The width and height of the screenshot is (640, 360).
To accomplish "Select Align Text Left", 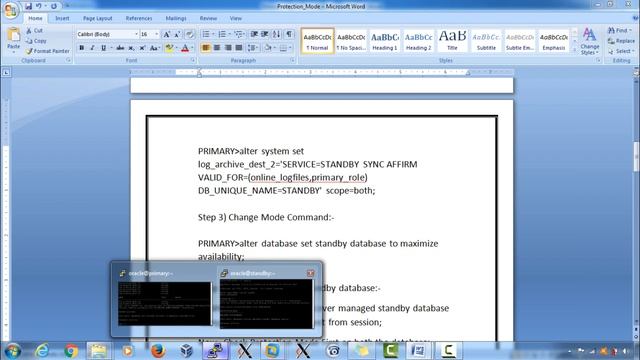I will [x=206, y=48].
